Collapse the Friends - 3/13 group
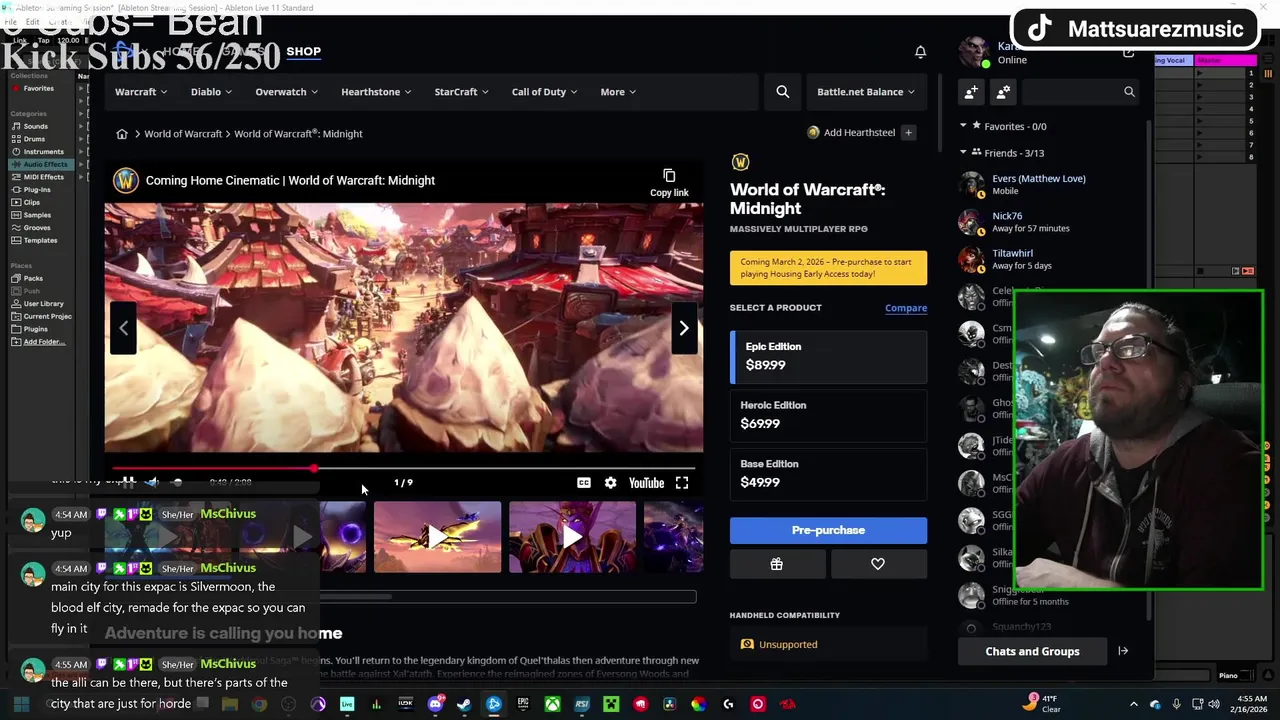1280x720 pixels. 963,153
